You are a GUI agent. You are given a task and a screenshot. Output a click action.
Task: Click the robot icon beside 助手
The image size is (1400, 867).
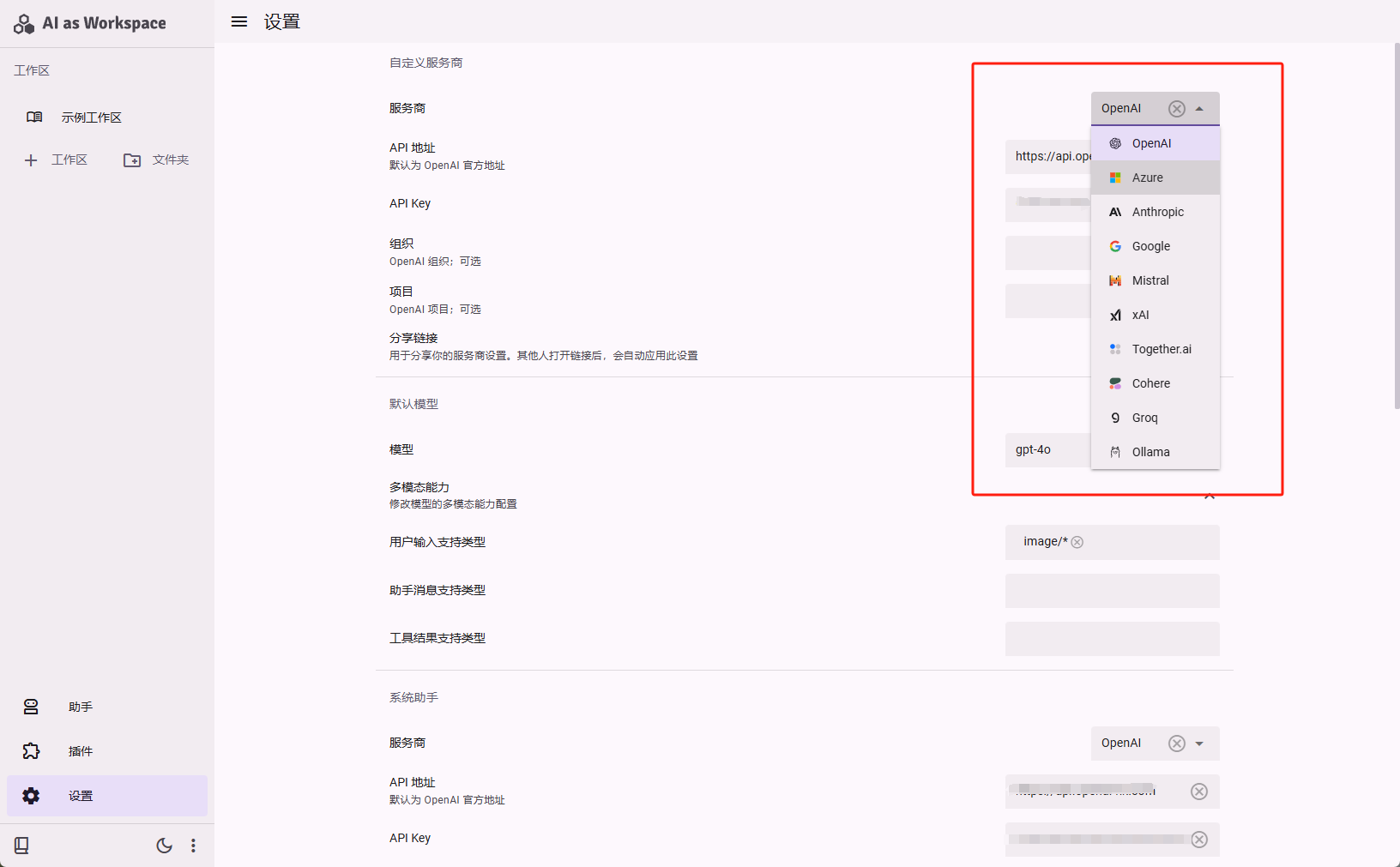31,707
